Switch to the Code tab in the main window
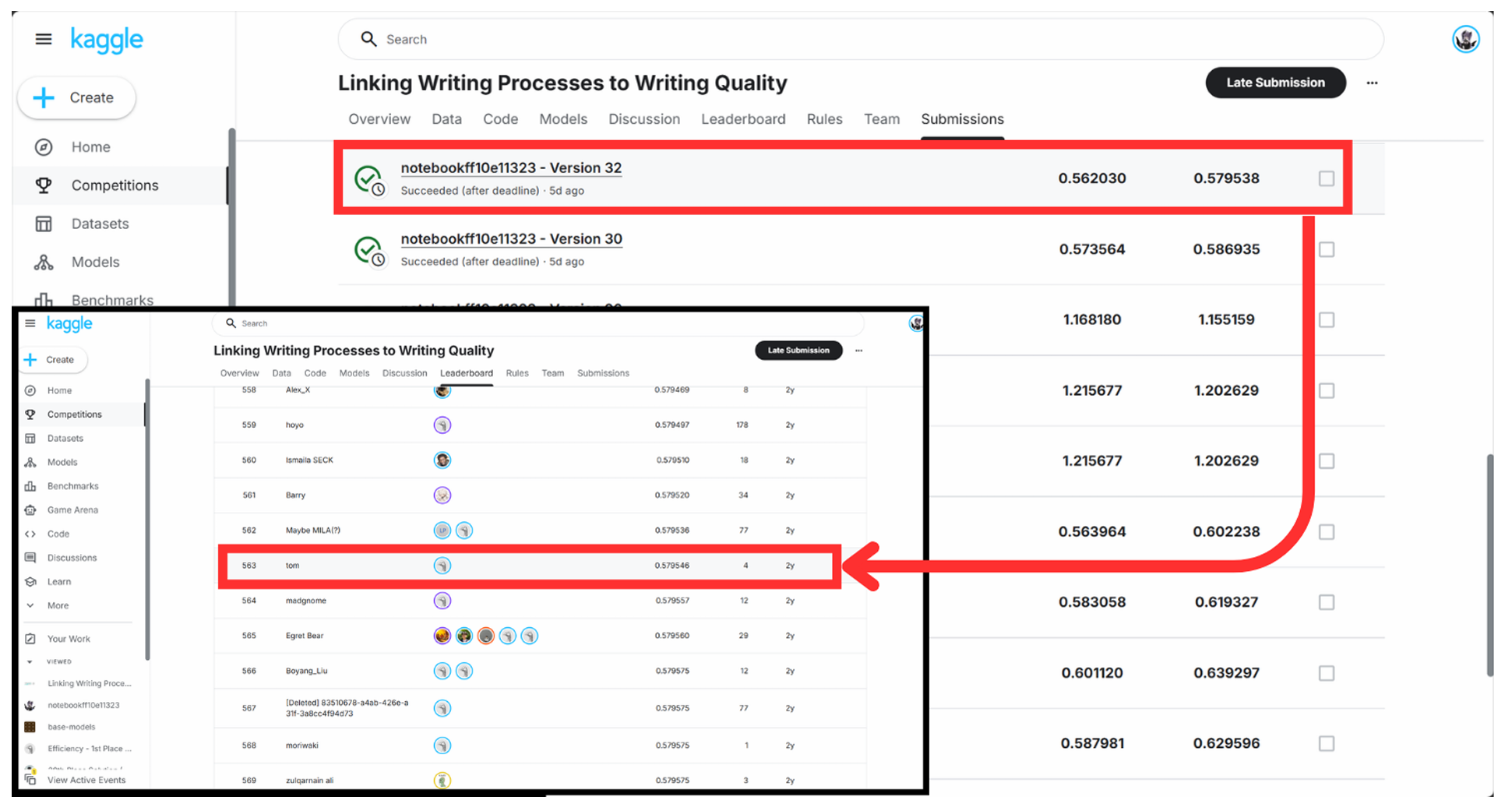 click(x=500, y=119)
